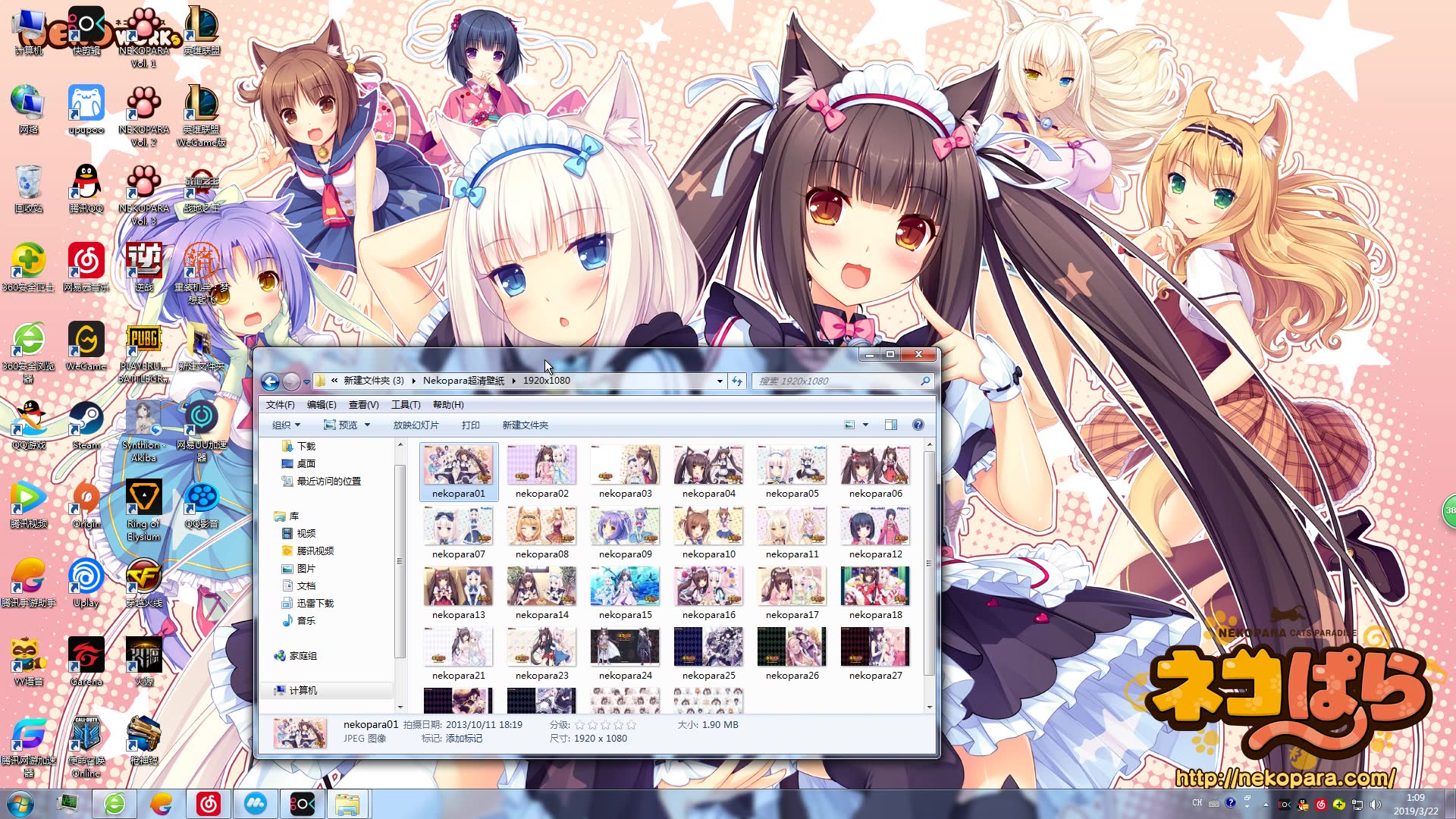Open the WeGame desktop shortcut
This screenshot has width=1456, height=819.
(x=86, y=346)
